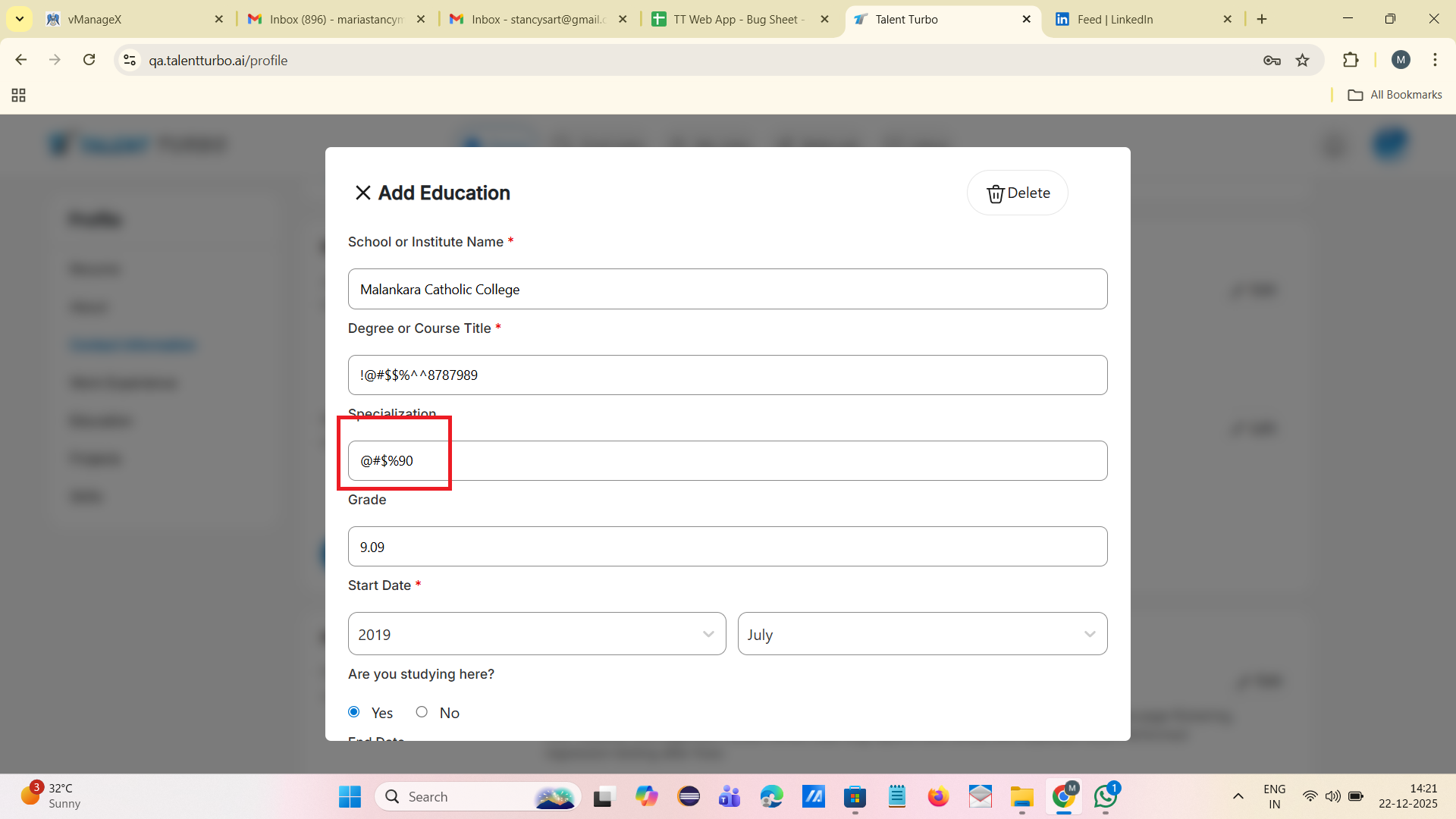This screenshot has height=819, width=1456.
Task: Open All Bookmarks folder
Action: point(1395,95)
